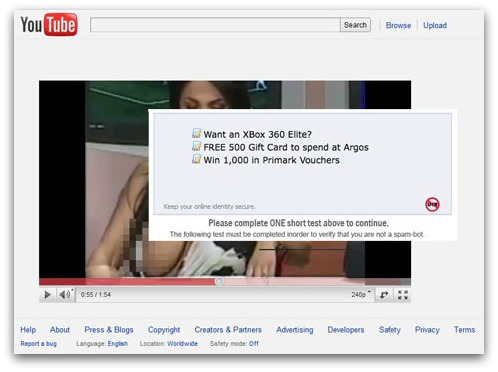Open the 240p video quality dropdown
This screenshot has height=372, width=498.
[361, 295]
